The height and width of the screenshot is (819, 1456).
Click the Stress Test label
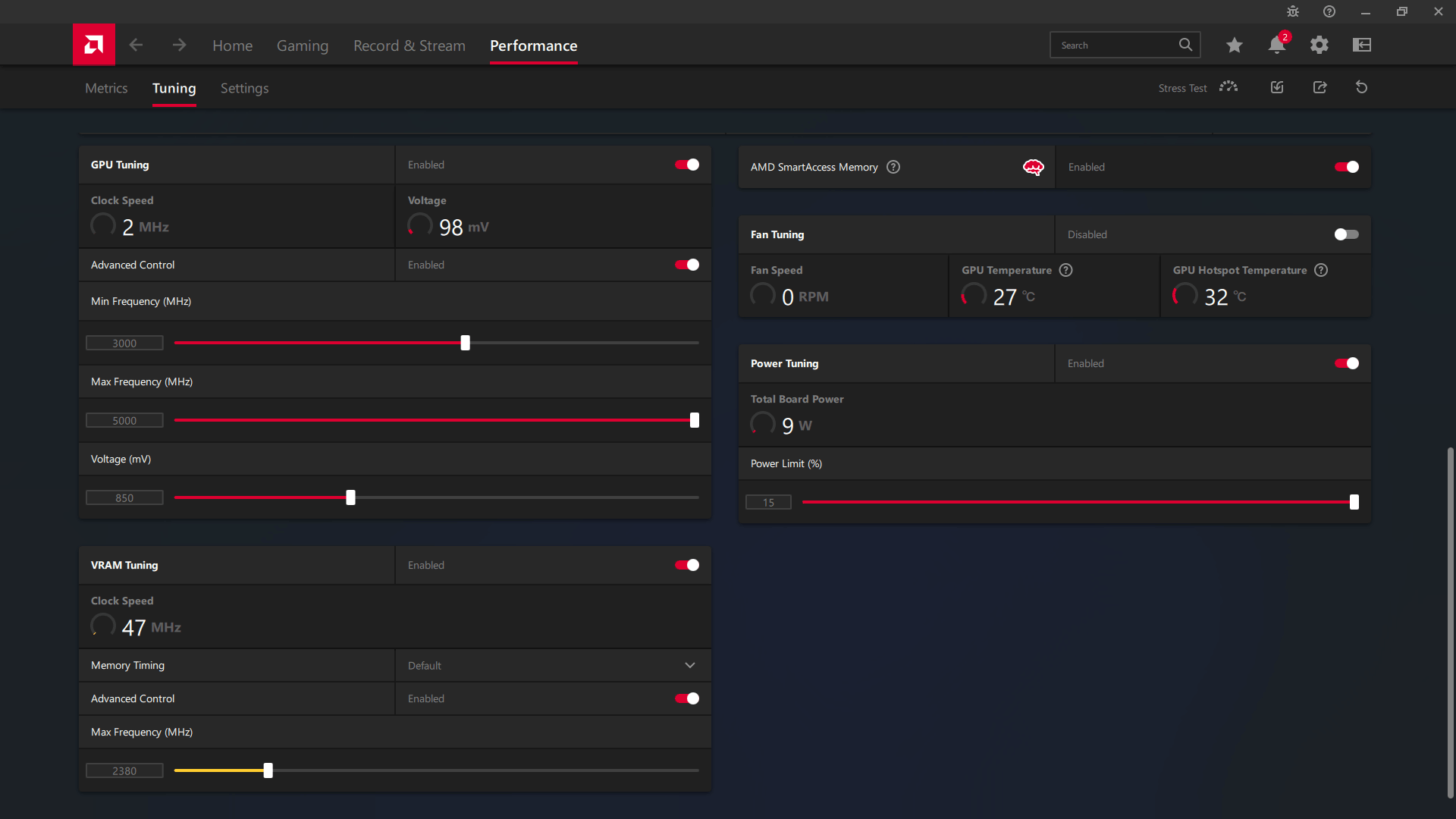point(1182,88)
